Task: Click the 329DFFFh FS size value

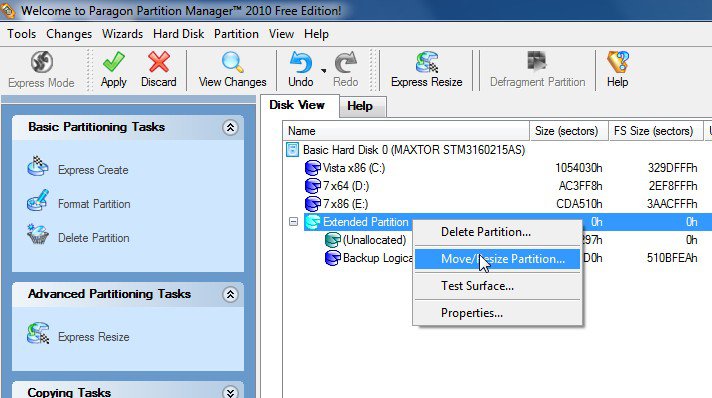Action: tap(672, 168)
